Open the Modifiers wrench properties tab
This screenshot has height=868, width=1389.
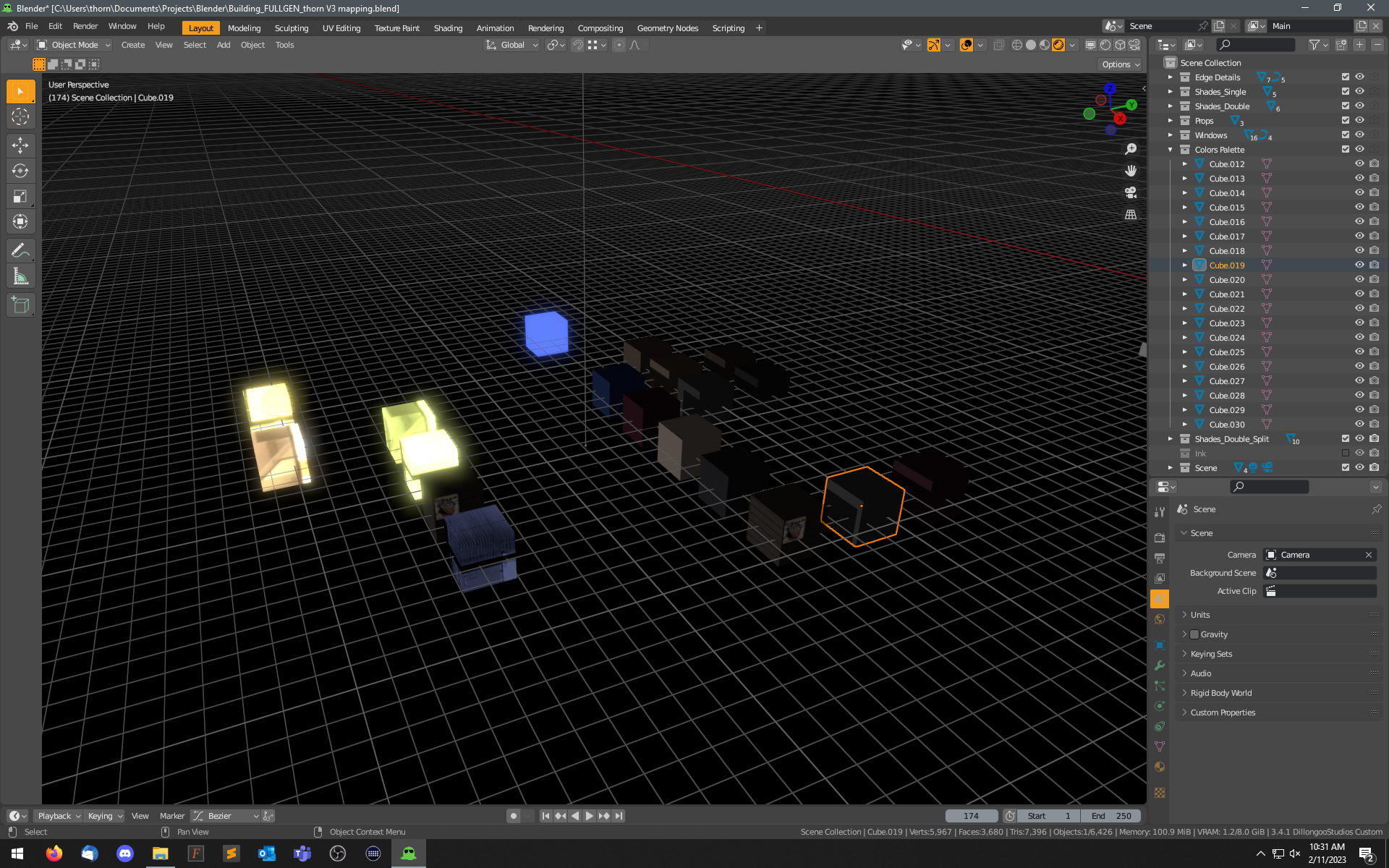1160,665
